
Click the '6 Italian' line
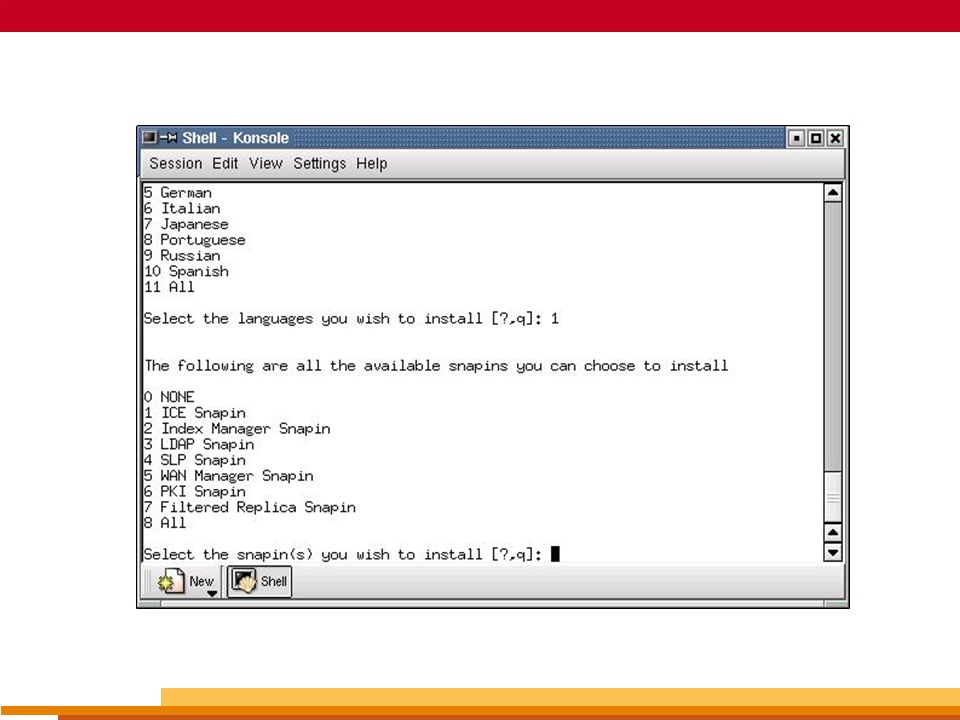(182, 209)
